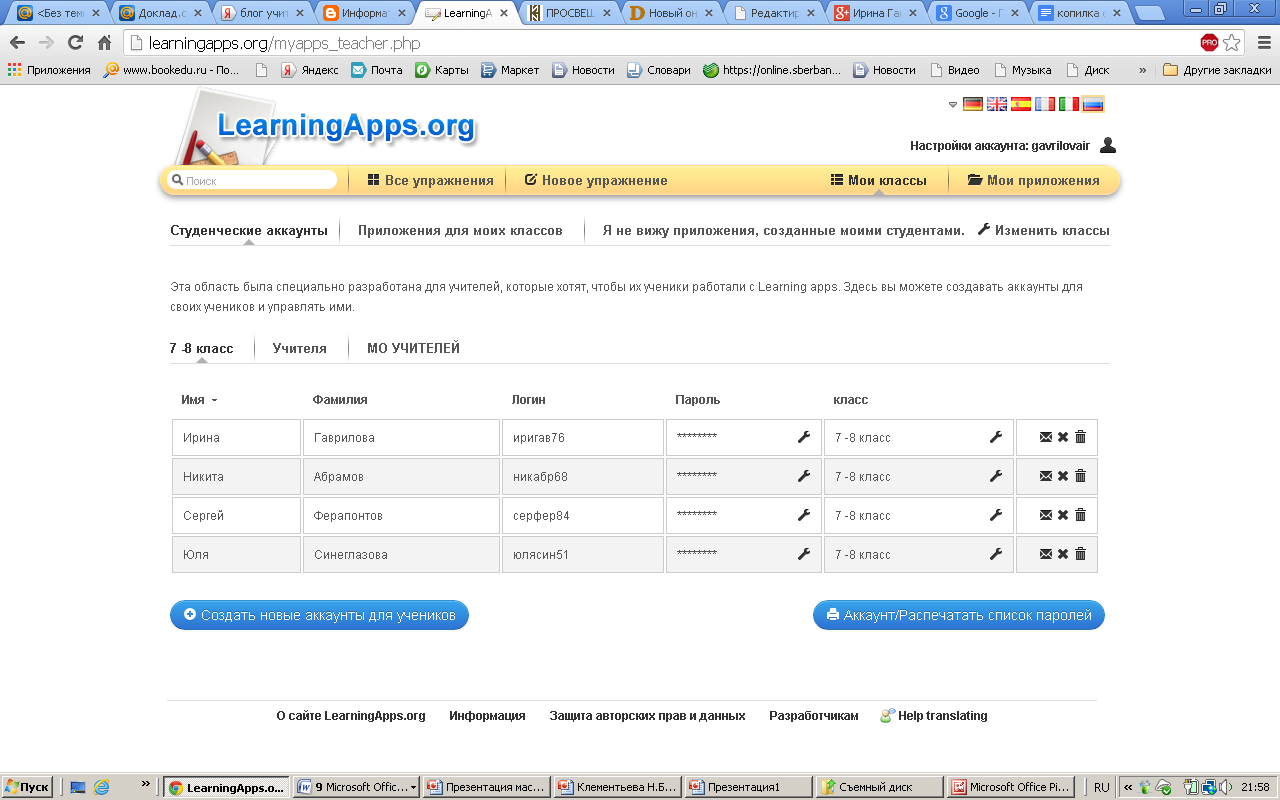The height and width of the screenshot is (800, 1280).
Task: Send message envelope for Юля Синеглазова
Action: point(1046,554)
